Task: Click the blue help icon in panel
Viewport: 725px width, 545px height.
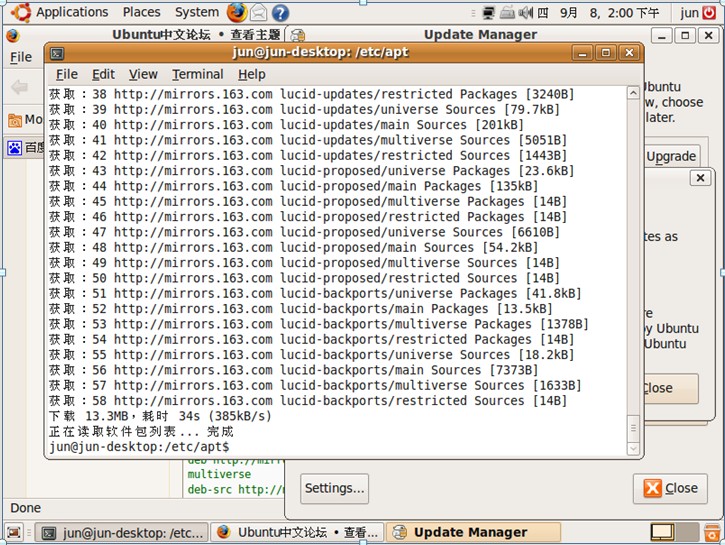Action: click(281, 12)
